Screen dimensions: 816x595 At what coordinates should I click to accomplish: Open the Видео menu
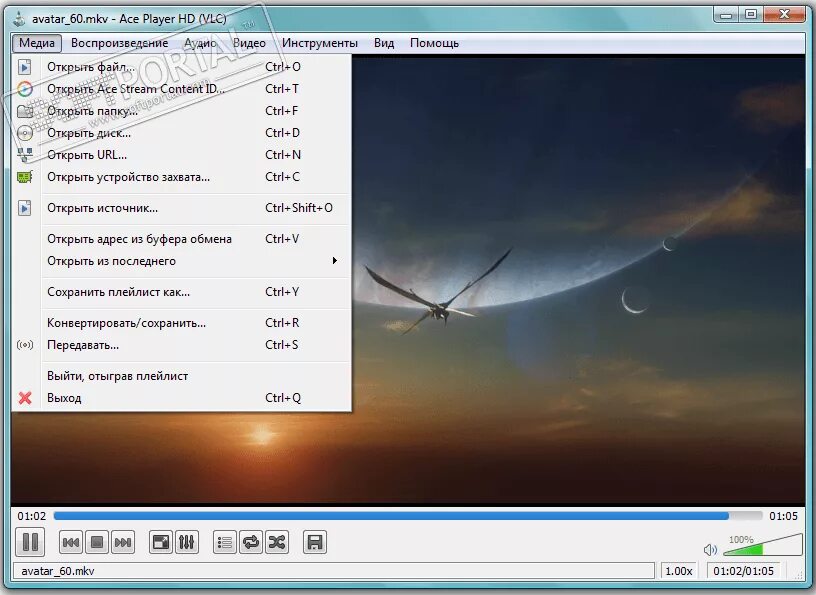[249, 43]
